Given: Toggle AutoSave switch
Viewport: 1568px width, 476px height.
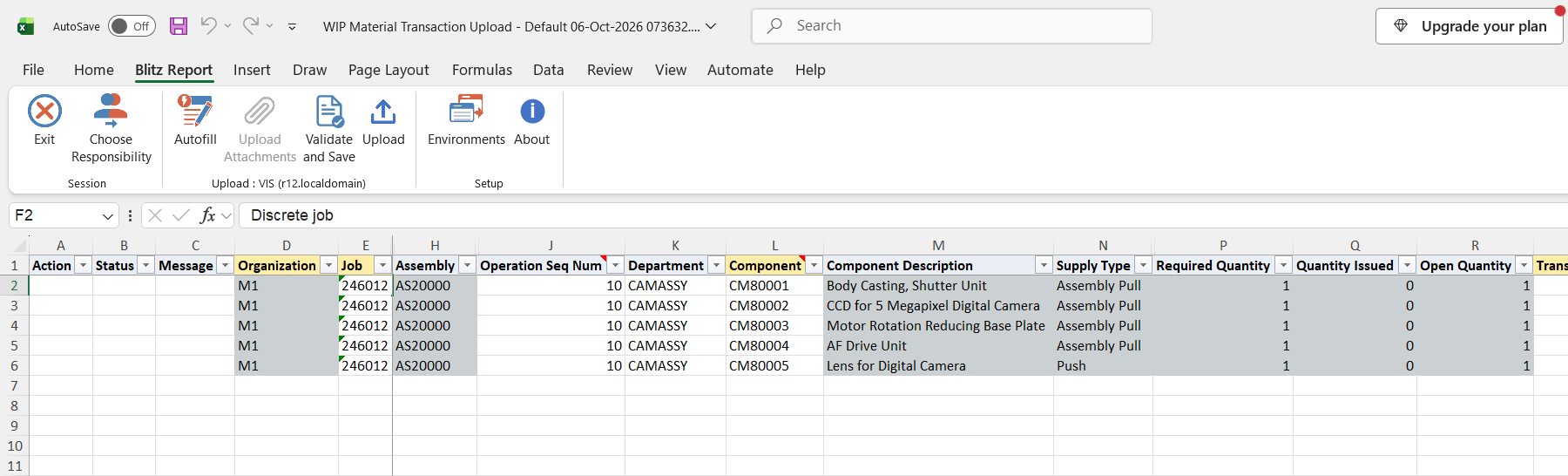Looking at the screenshot, I should pos(132,26).
